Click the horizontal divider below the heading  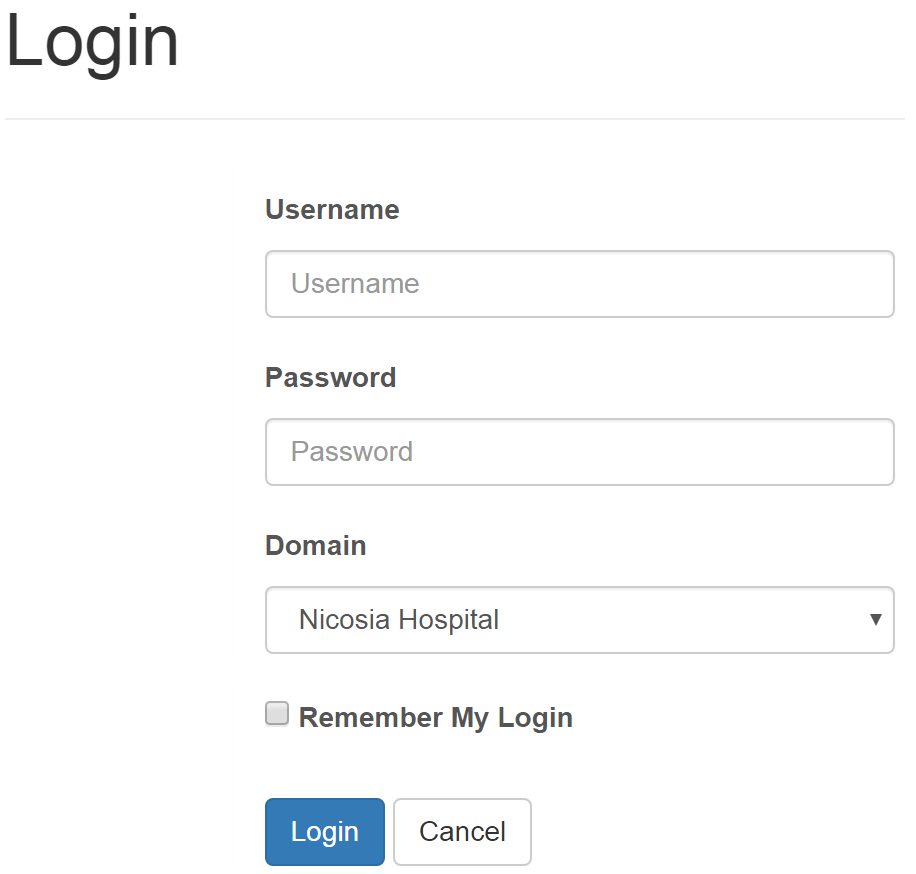coord(455,119)
